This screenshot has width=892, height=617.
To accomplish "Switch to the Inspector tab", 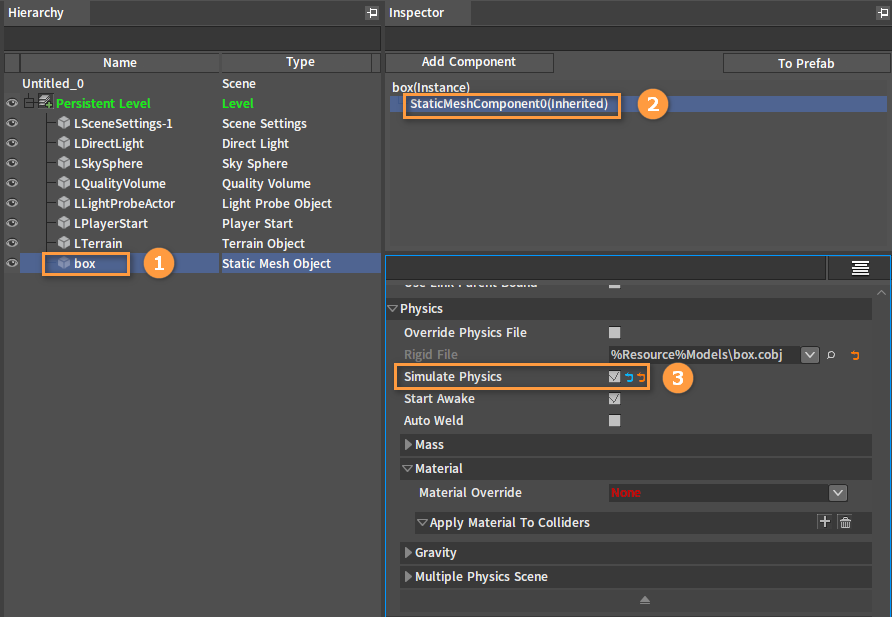I will (428, 13).
